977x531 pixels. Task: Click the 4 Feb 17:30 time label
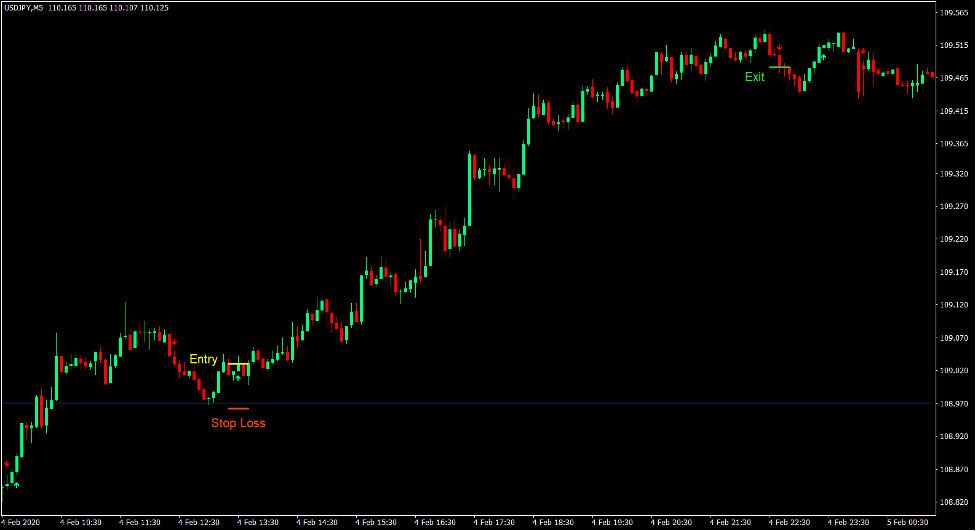495,522
